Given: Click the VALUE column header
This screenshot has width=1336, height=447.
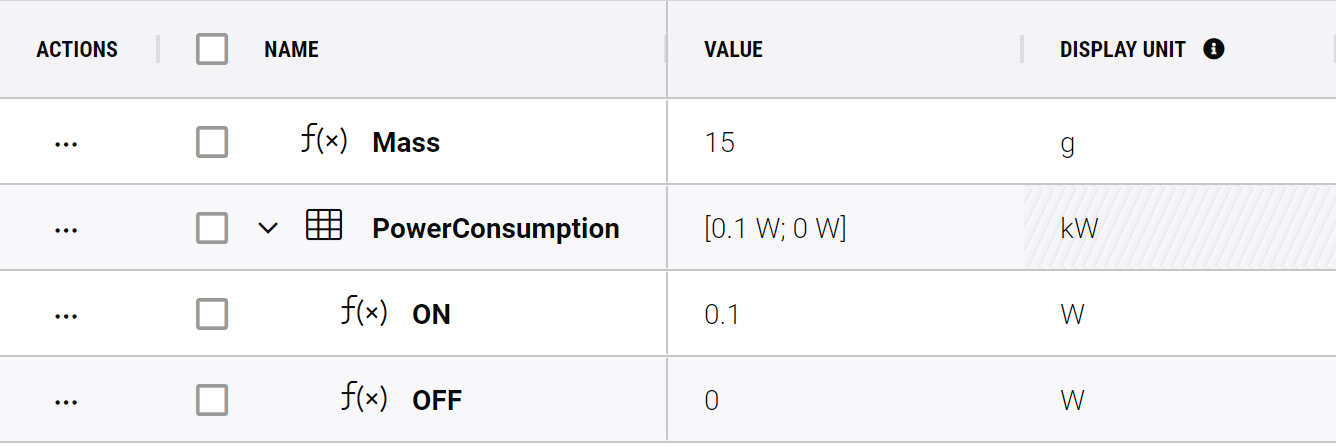Looking at the screenshot, I should click(x=733, y=49).
